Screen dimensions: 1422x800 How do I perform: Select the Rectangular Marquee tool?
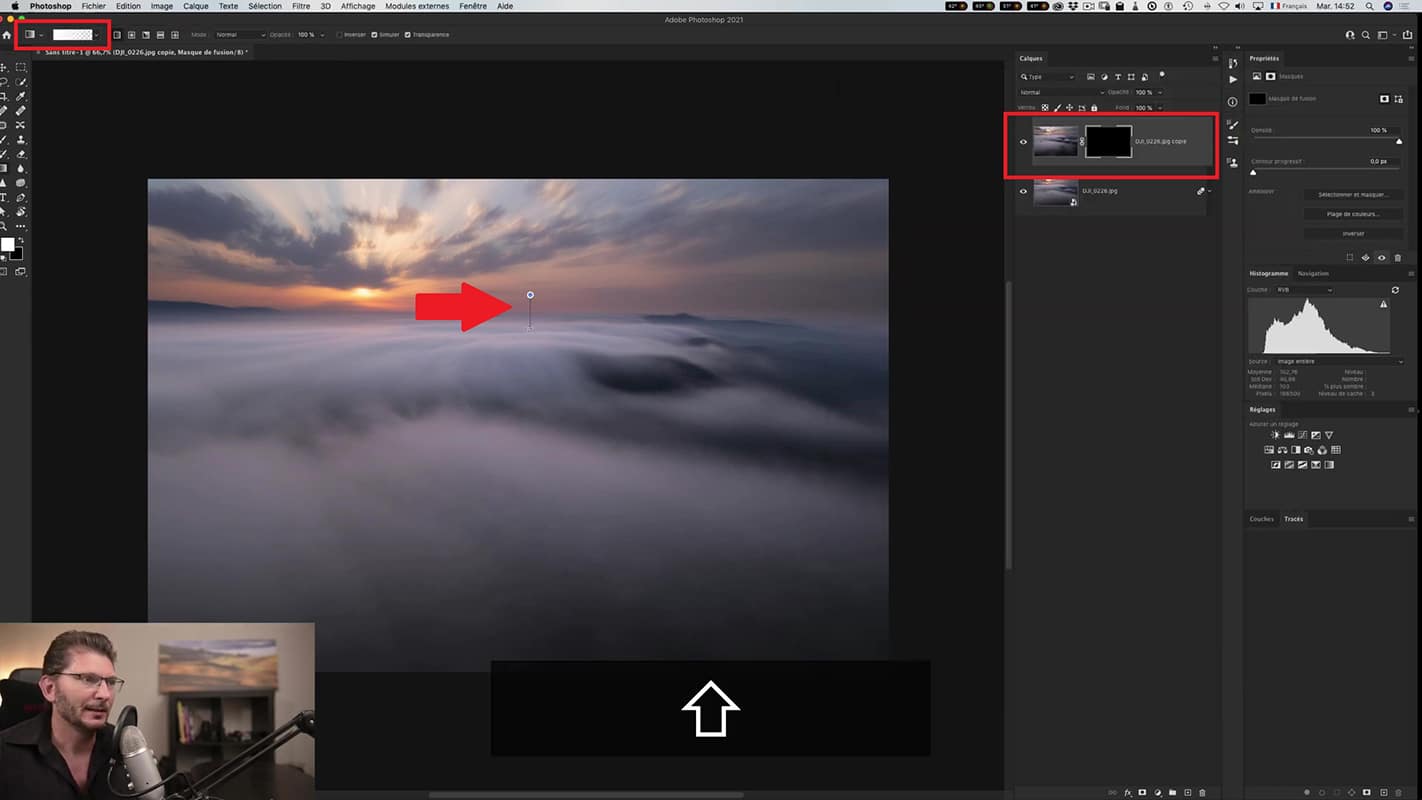coord(20,68)
